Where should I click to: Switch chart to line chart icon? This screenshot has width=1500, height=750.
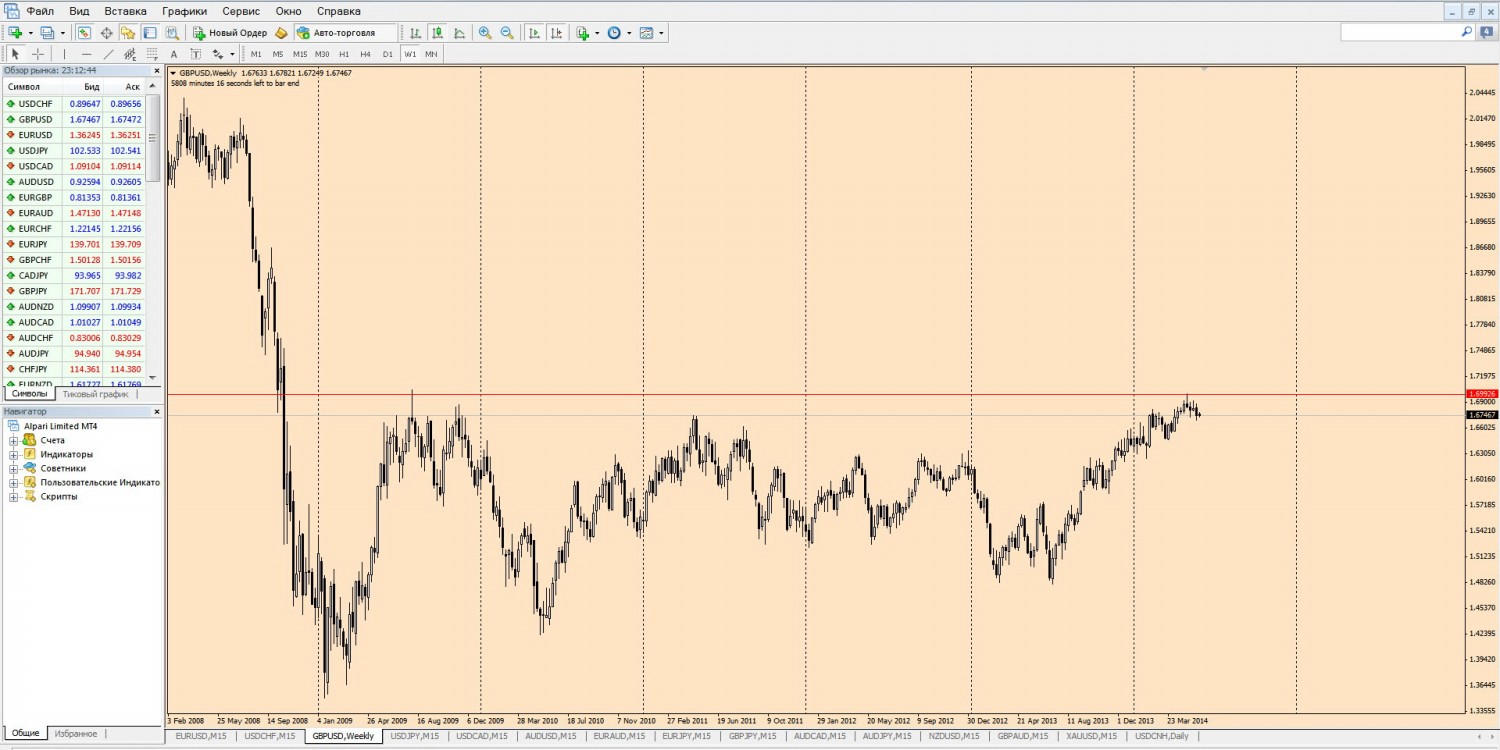pos(459,33)
